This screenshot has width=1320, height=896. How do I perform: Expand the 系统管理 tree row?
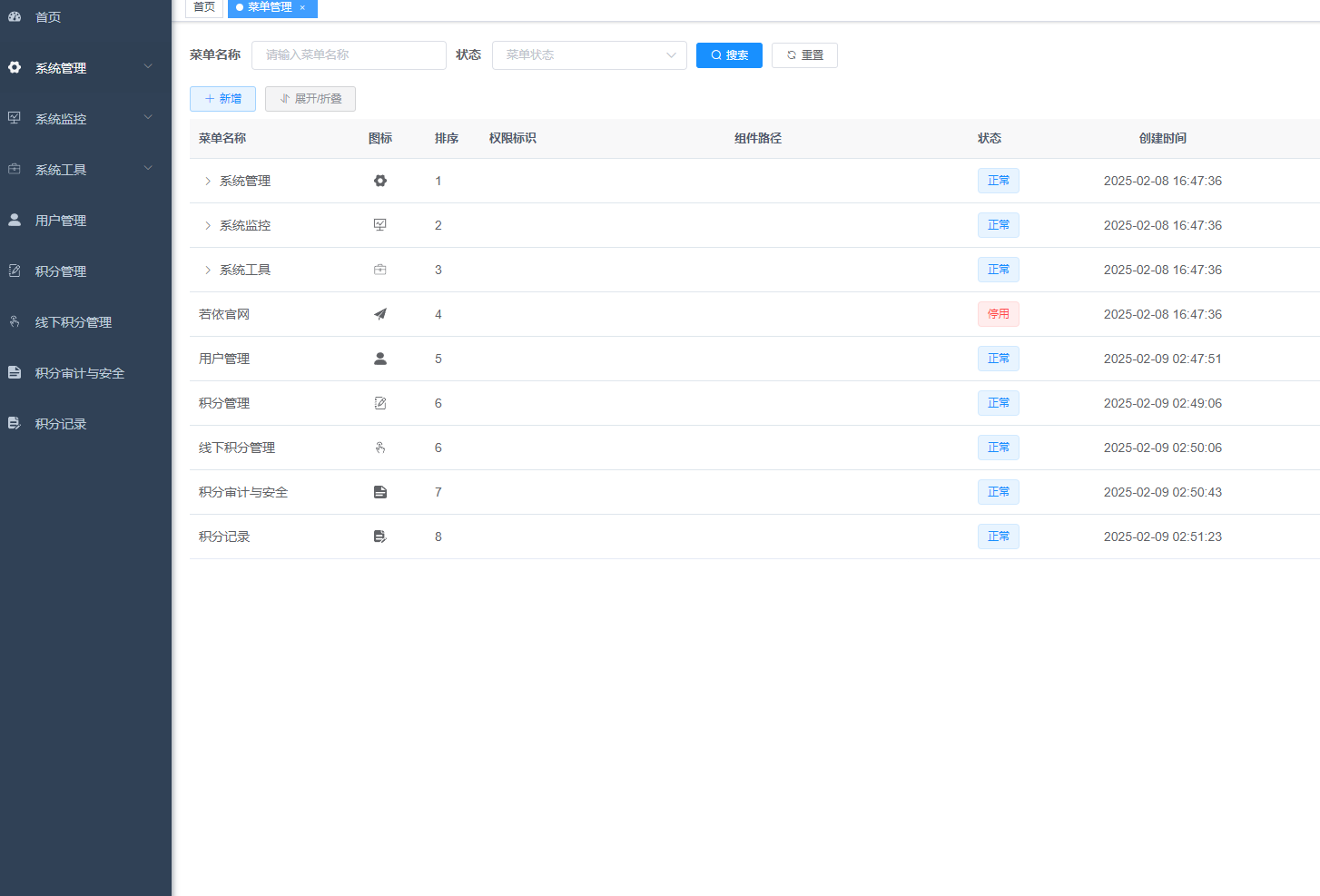pyautogui.click(x=208, y=181)
